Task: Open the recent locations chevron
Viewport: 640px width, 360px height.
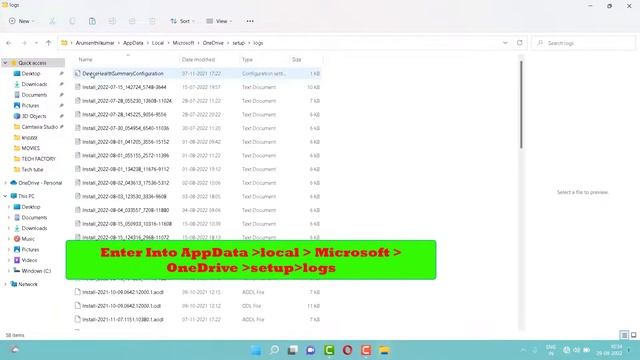Action: [36, 43]
